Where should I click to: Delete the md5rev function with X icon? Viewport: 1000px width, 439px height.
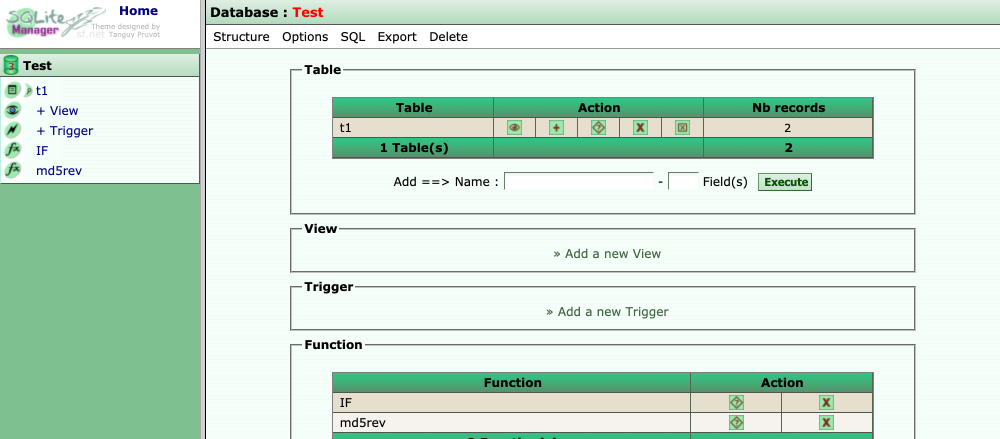pos(826,422)
